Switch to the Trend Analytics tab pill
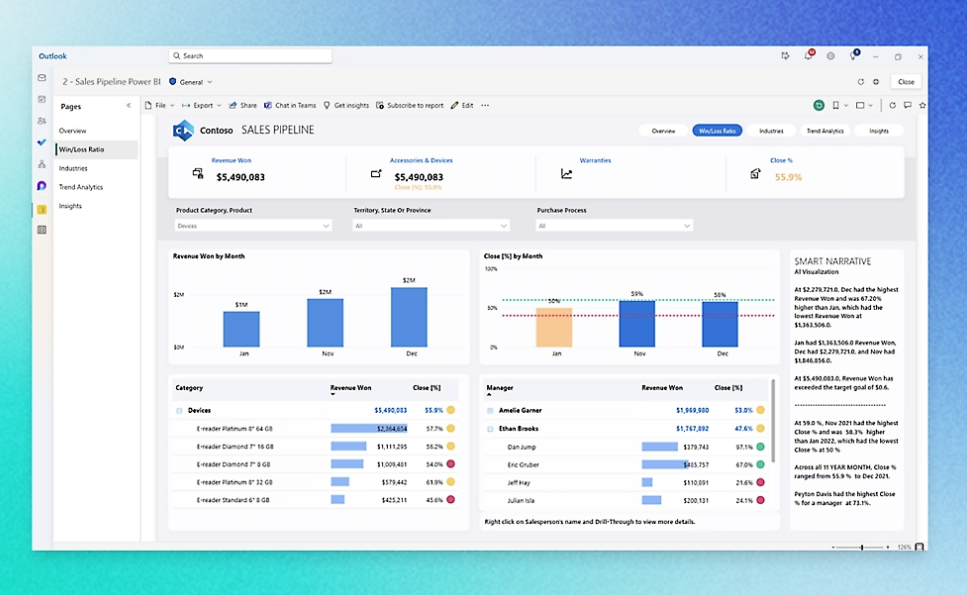Image resolution: width=967 pixels, height=595 pixels. [825, 131]
